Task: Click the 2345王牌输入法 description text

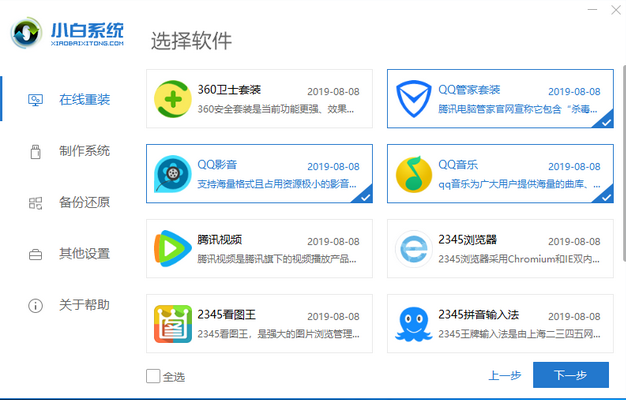Action: click(x=519, y=334)
